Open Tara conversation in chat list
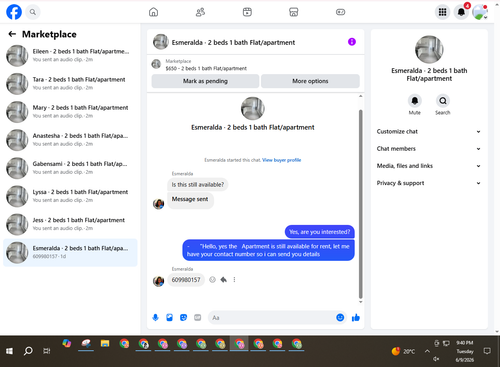Image resolution: width=500 pixels, height=367 pixels. 70,84
